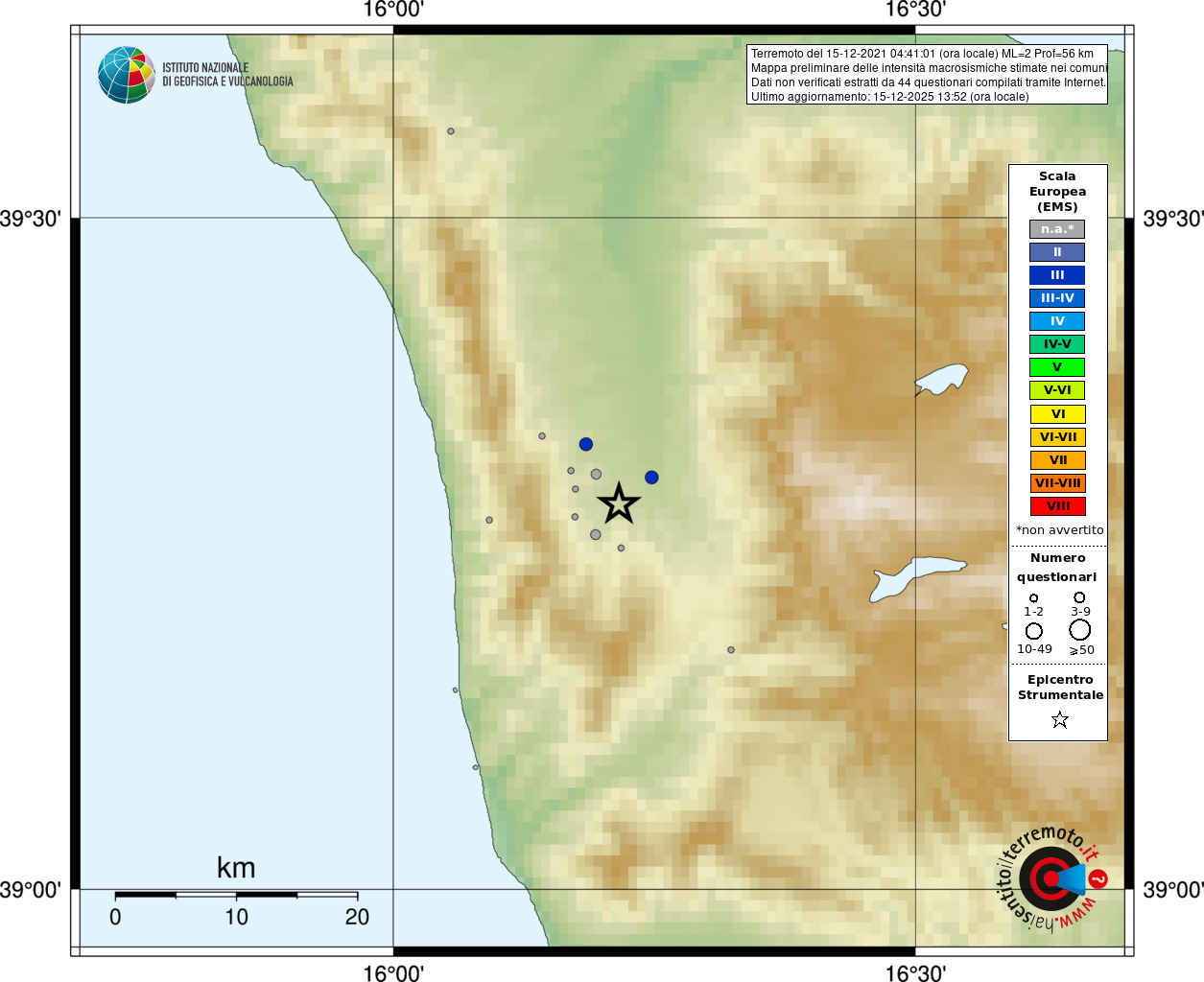Click the scale bar's '10' label

tap(236, 918)
